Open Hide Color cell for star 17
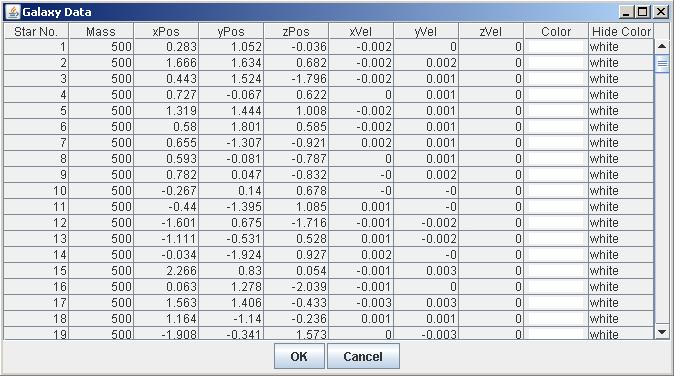The image size is (674, 376). (x=621, y=303)
